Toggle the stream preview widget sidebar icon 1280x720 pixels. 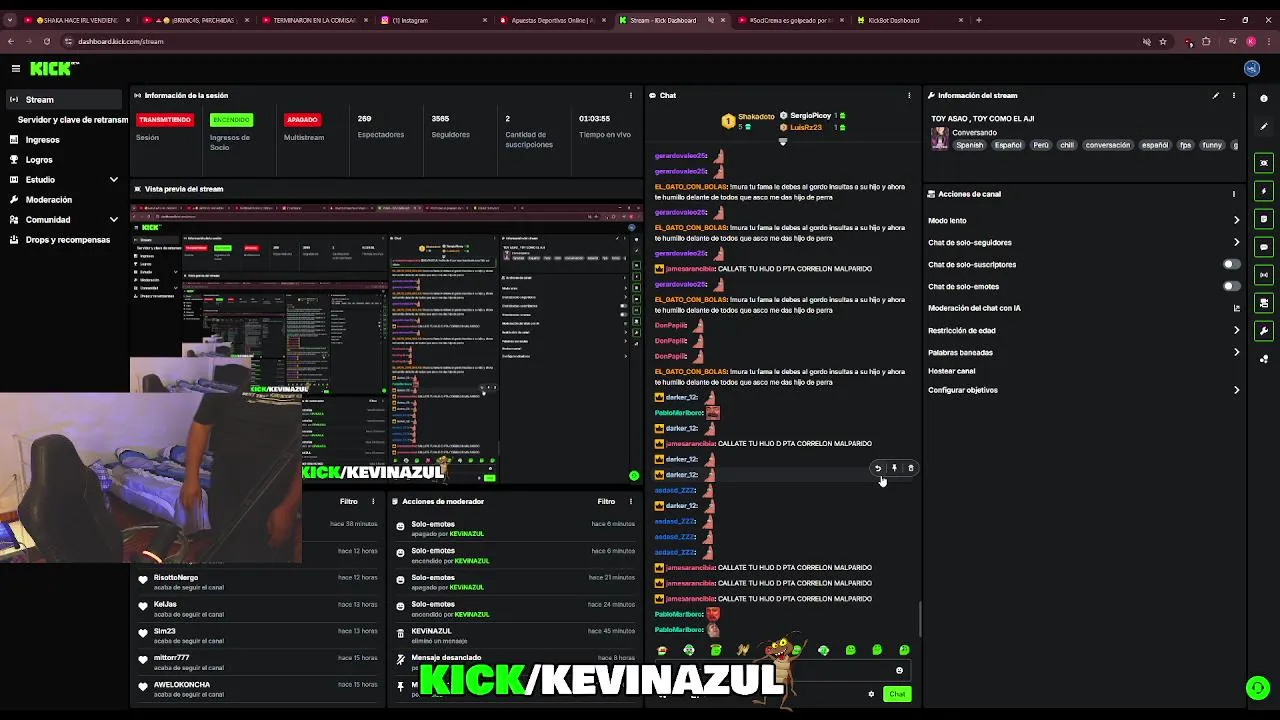pos(1264,163)
